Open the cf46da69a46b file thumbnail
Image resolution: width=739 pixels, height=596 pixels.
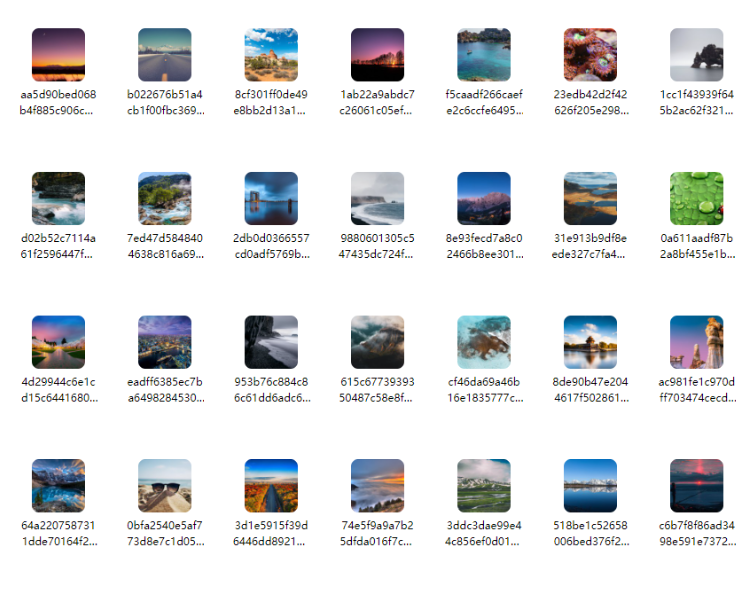(x=484, y=342)
